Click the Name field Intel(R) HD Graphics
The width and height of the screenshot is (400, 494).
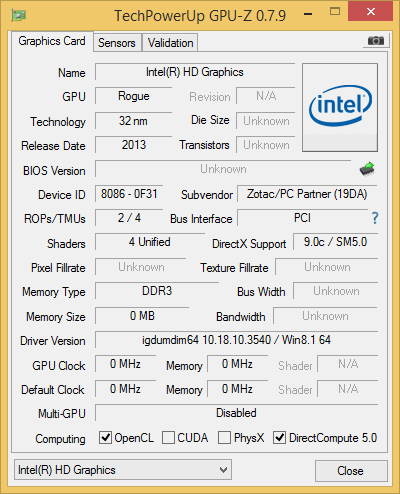[195, 72]
